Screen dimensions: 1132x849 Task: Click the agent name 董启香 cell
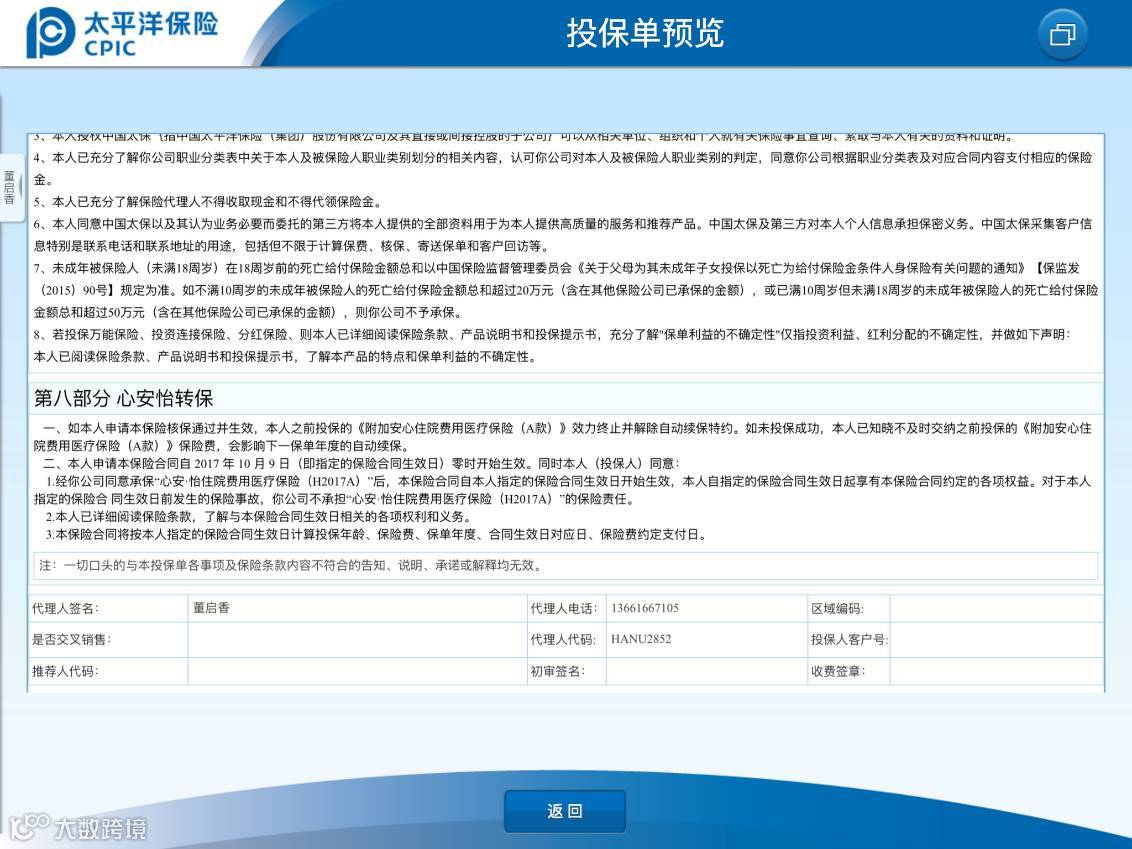357,609
